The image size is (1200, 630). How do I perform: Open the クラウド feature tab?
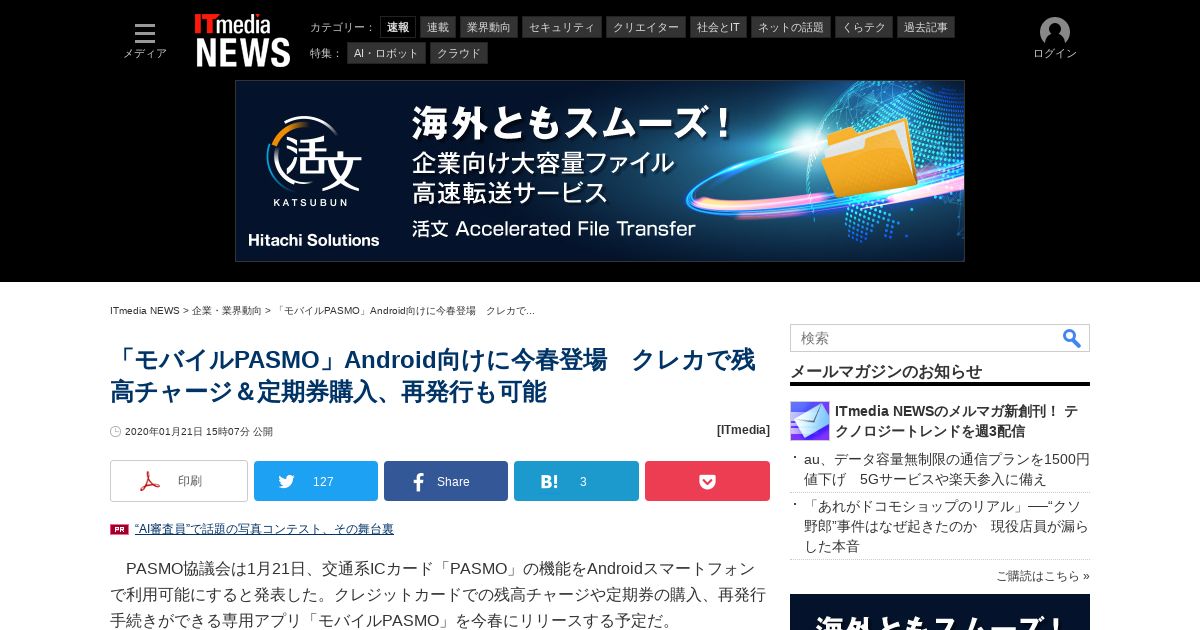point(459,53)
